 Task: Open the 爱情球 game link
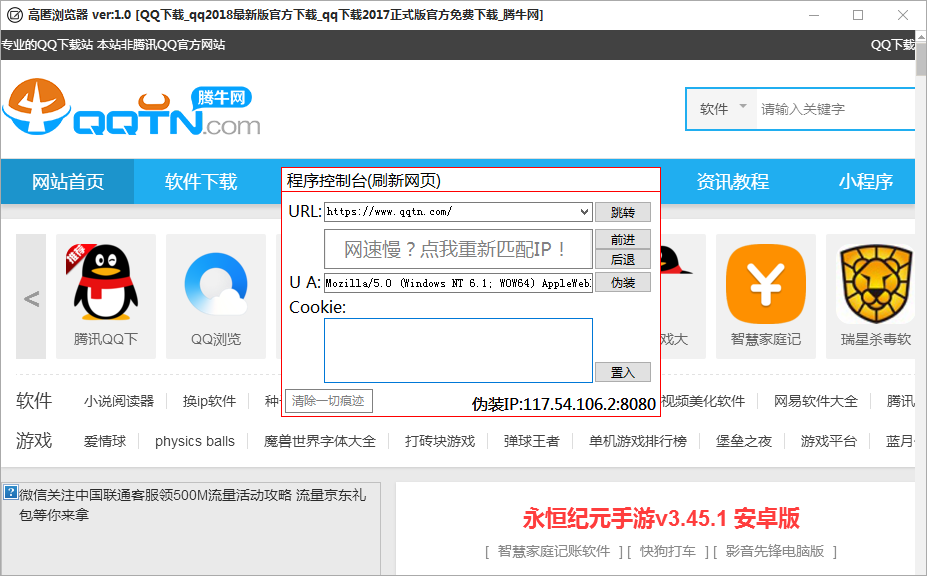coord(105,441)
